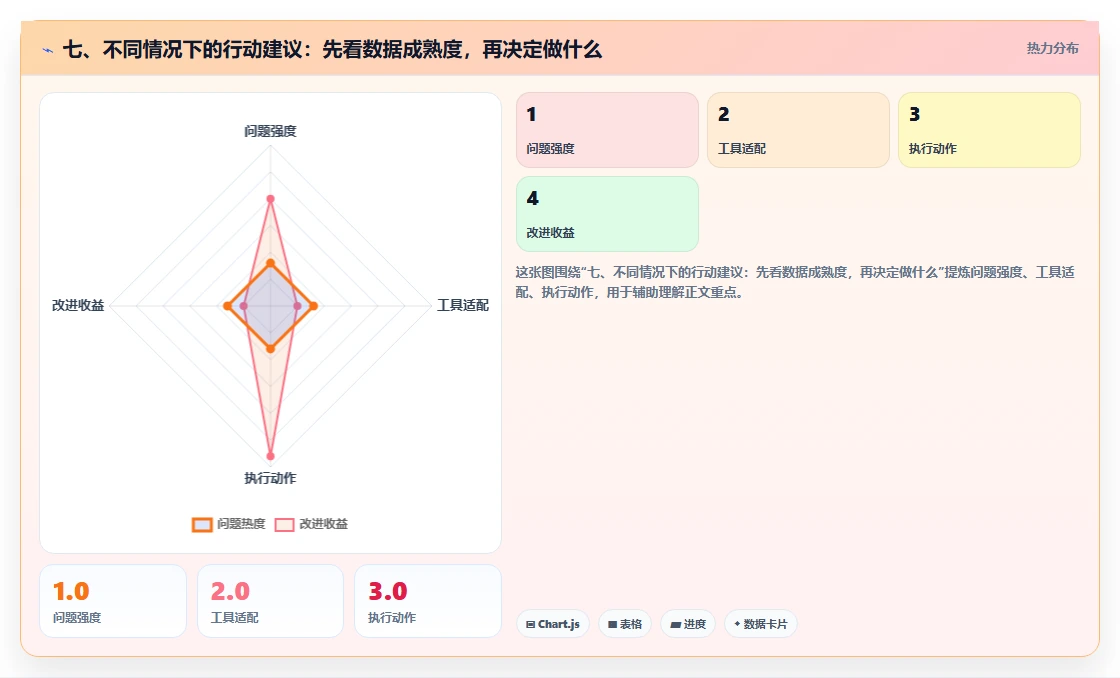Click the Chart.js tag icon
This screenshot has width=1120, height=678.
(x=530, y=624)
